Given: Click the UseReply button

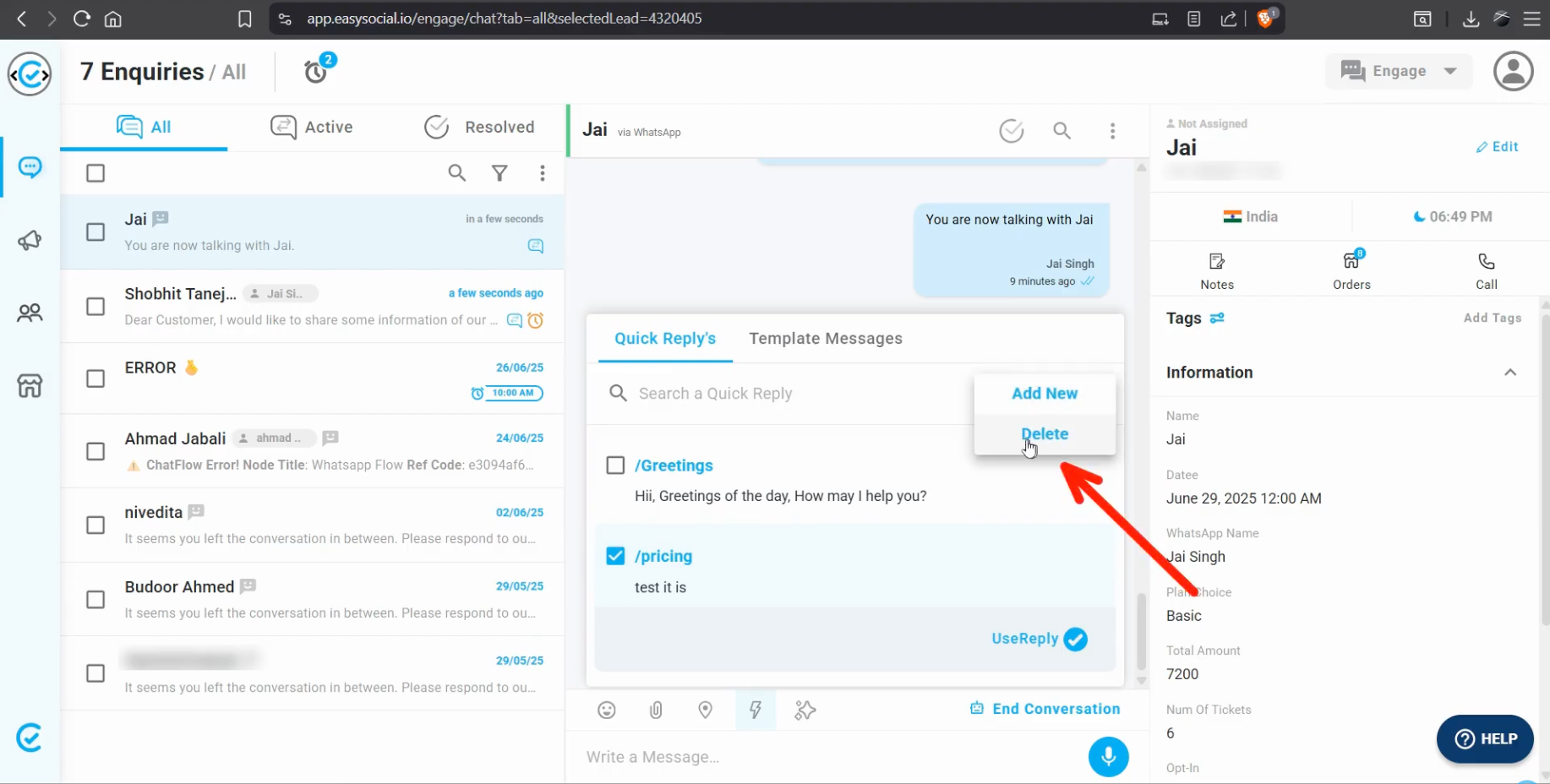Looking at the screenshot, I should [1039, 639].
